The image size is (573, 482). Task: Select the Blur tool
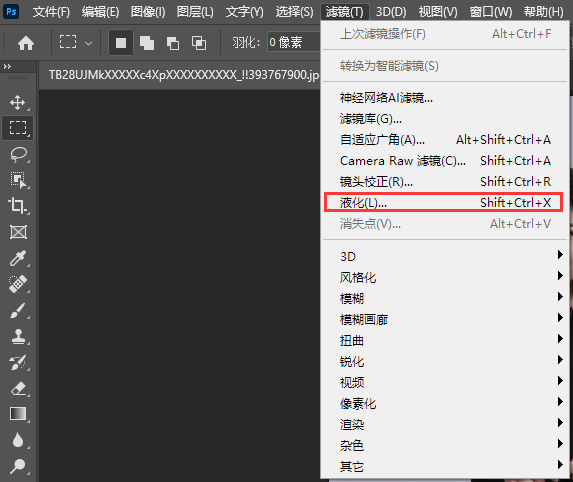(x=18, y=440)
